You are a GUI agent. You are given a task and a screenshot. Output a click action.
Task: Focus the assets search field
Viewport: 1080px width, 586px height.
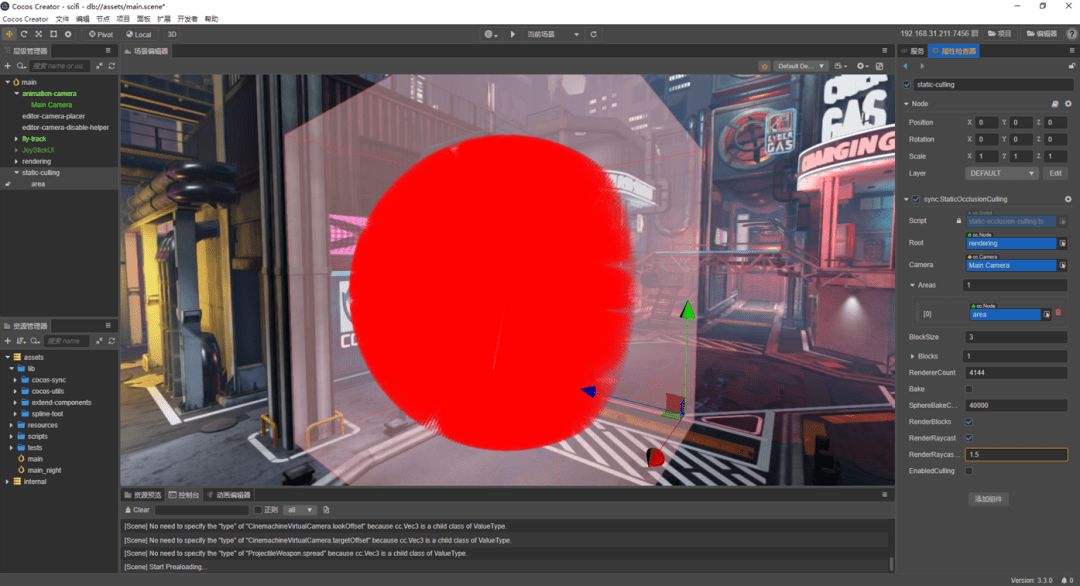pyautogui.click(x=67, y=341)
